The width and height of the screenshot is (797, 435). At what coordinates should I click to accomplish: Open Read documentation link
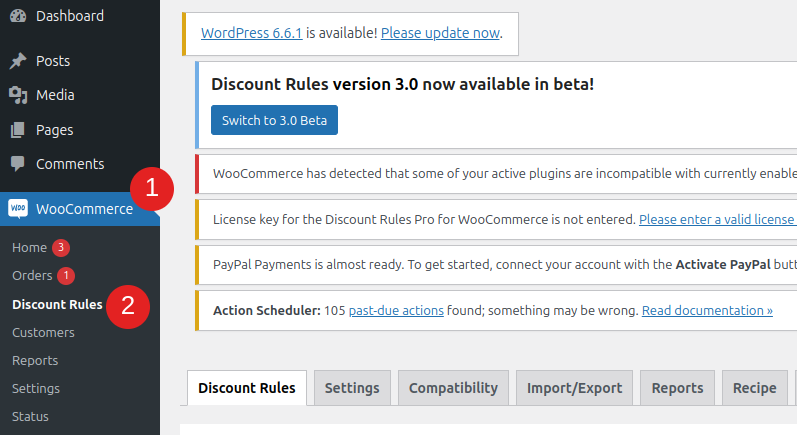click(707, 310)
